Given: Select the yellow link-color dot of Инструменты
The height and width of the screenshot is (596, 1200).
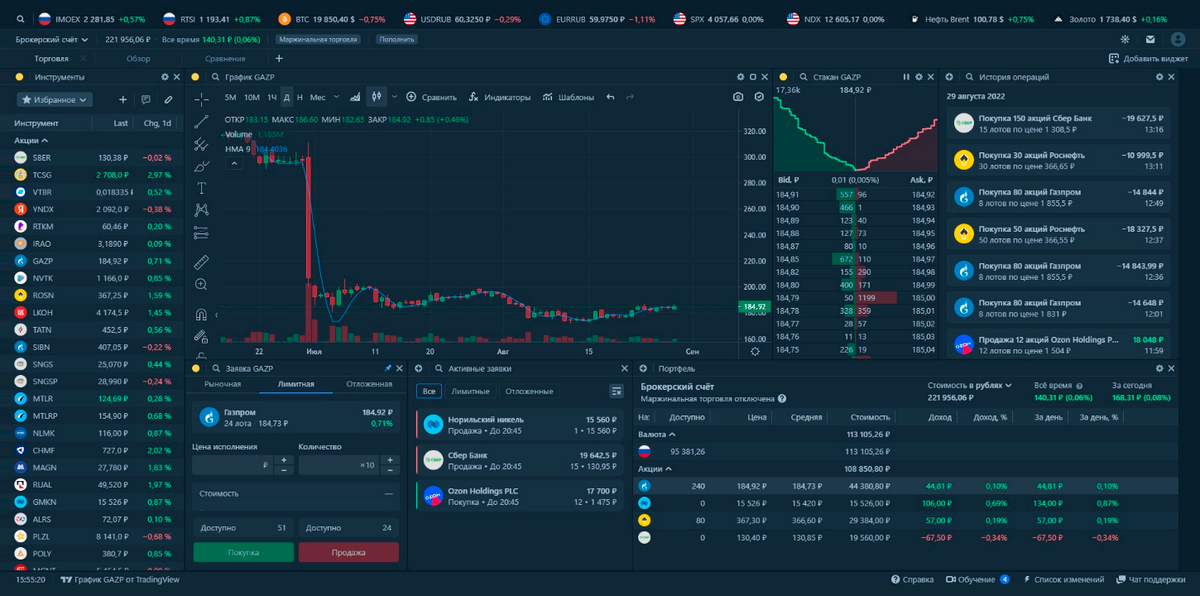Looking at the screenshot, I should click(19, 77).
